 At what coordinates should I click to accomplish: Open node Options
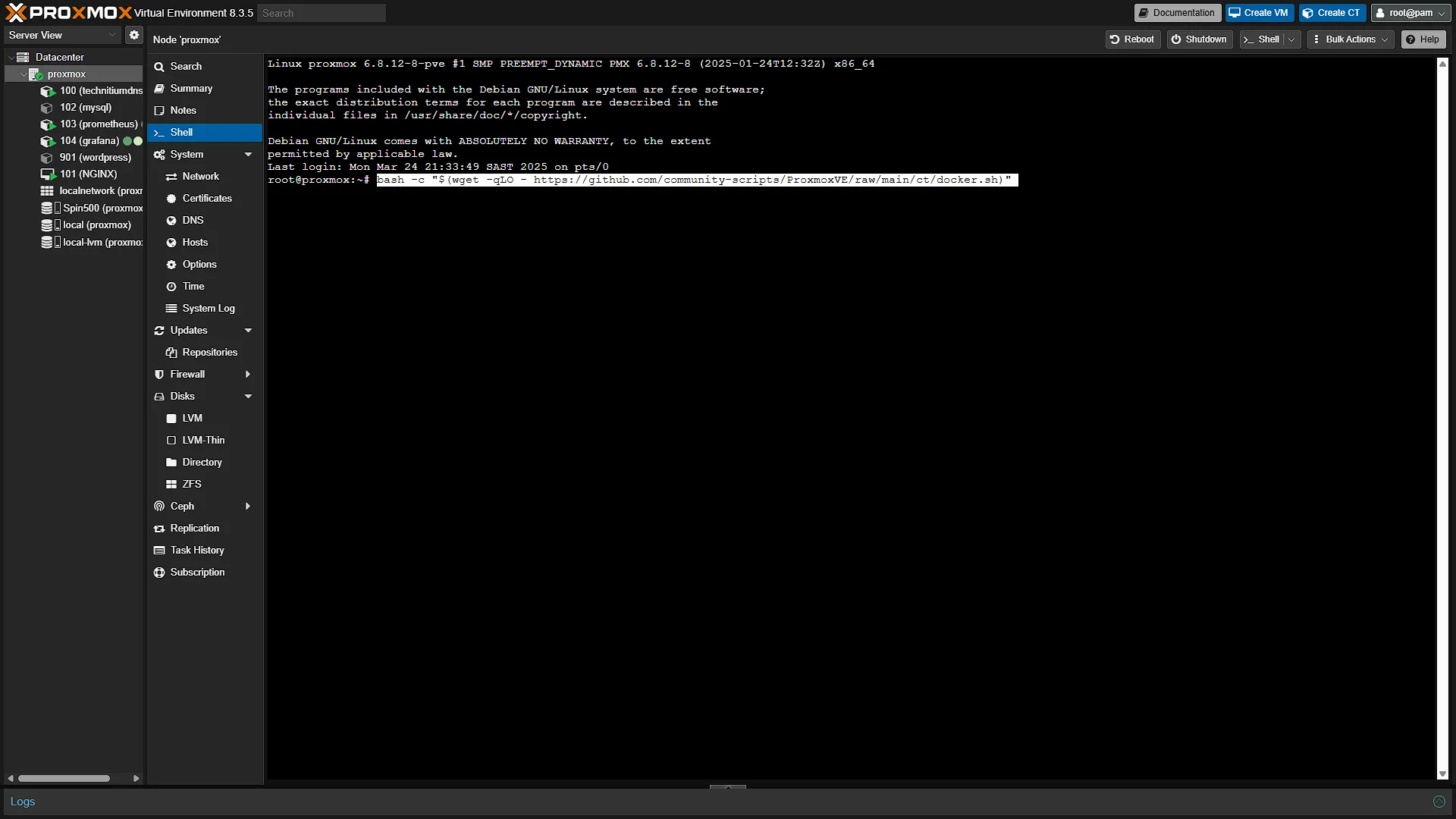[205, 265]
